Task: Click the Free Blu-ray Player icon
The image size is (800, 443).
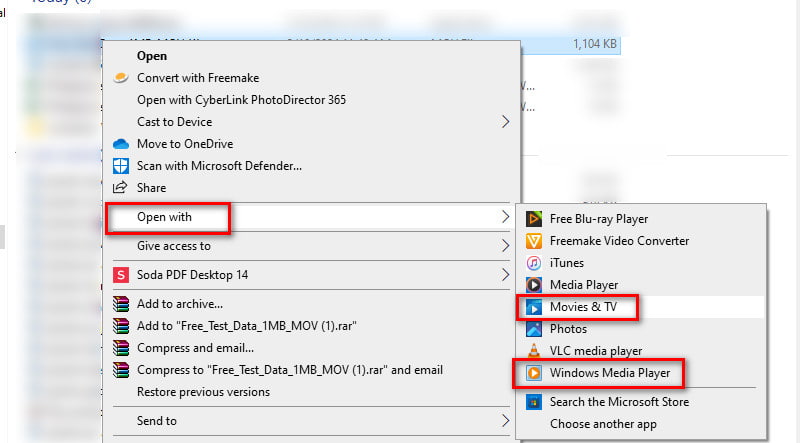Action: [534, 219]
